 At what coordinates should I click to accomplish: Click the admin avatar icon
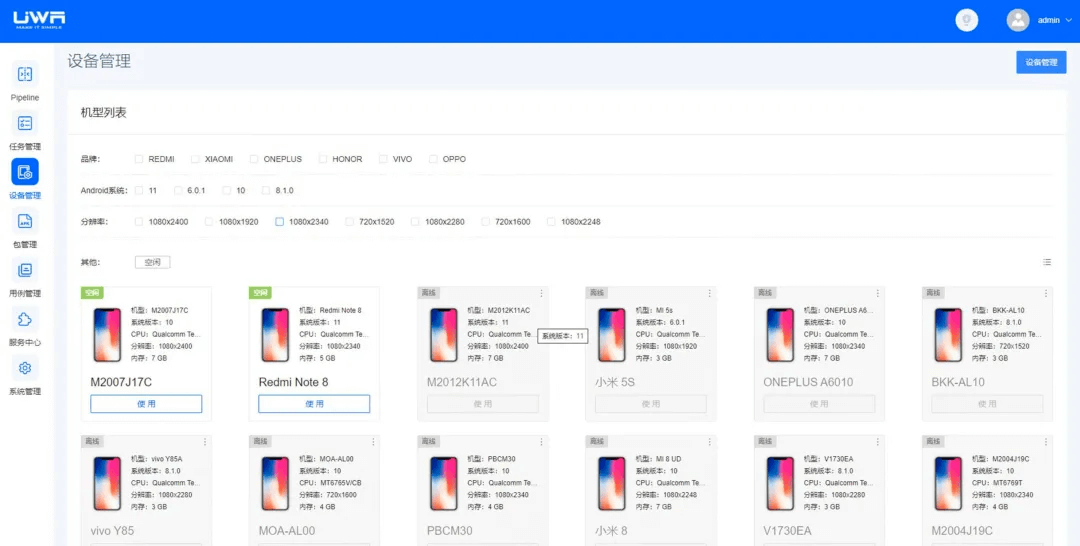1017,20
